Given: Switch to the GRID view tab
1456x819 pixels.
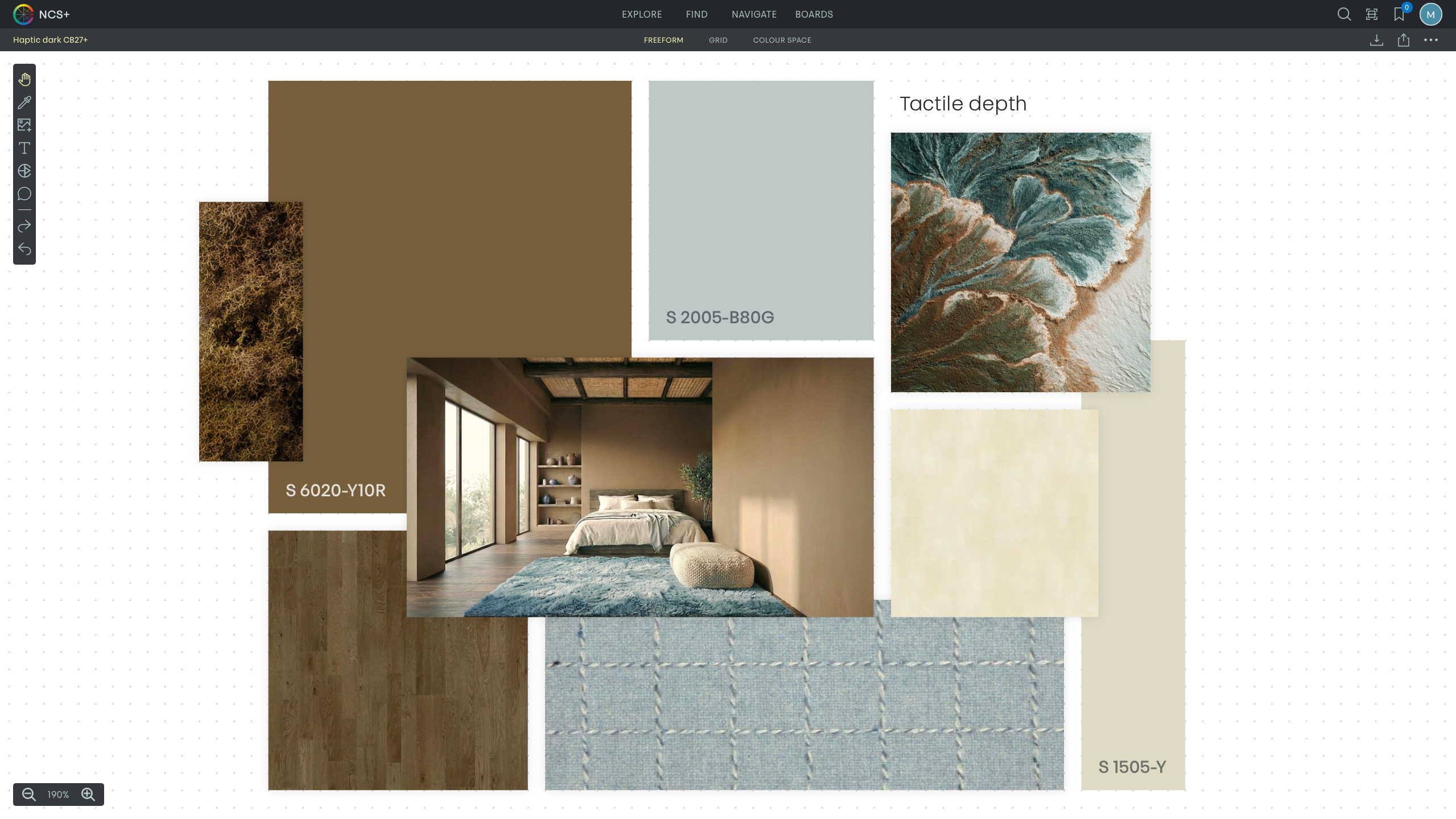Looking at the screenshot, I should point(718,40).
